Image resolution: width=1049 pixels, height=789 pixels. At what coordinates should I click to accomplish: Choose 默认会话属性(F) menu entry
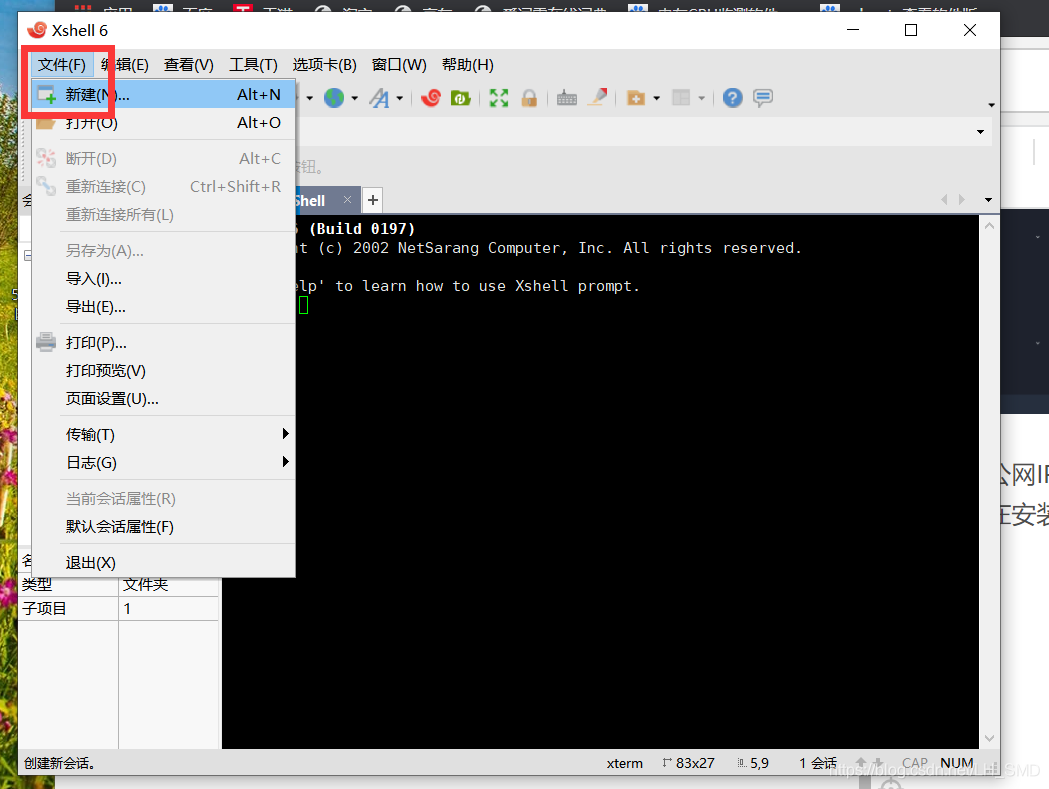(164, 527)
